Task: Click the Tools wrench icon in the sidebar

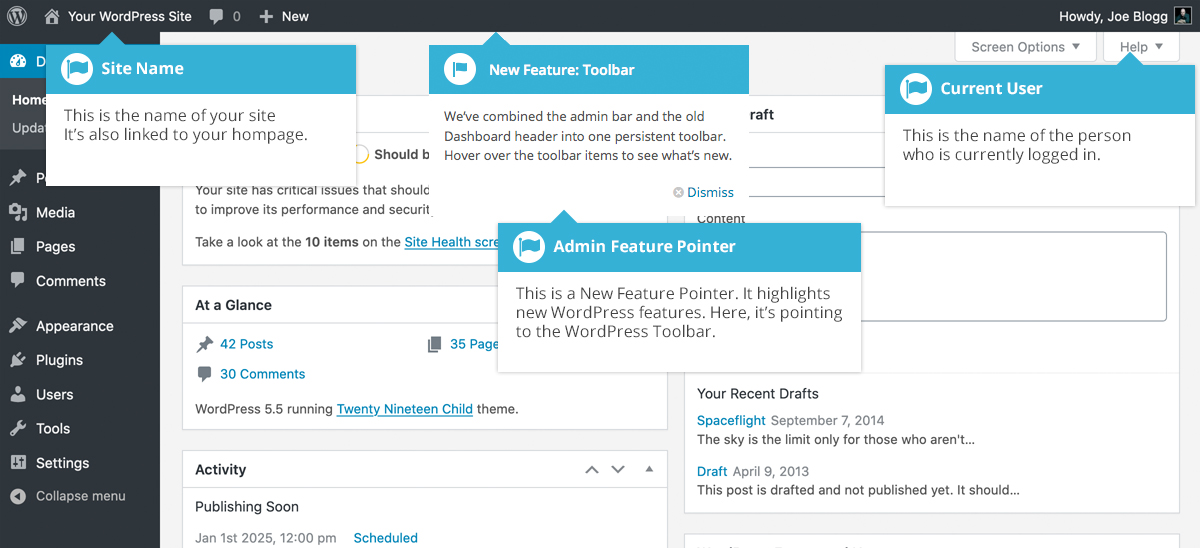Action: click(18, 428)
